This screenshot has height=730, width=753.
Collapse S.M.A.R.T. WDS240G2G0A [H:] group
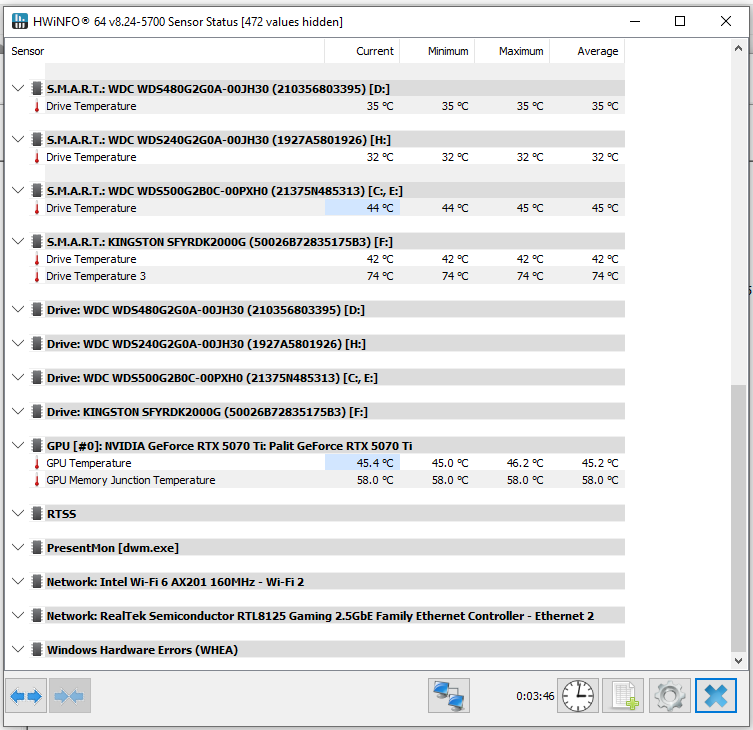(18, 139)
